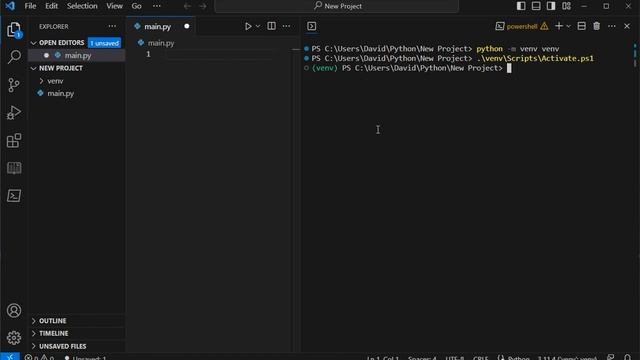The width and height of the screenshot is (640, 360).
Task: Open Run Python File dropdown arrow
Action: (x=258, y=26)
